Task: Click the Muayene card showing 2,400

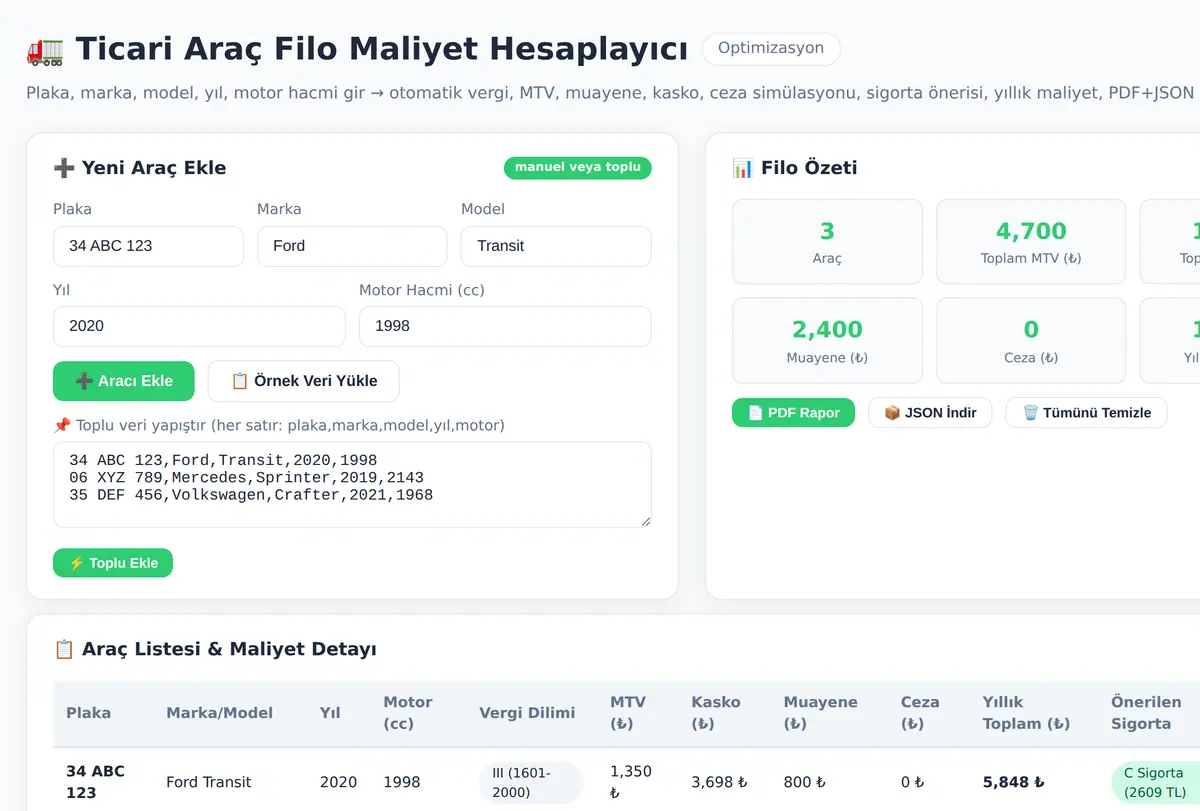Action: pos(827,341)
